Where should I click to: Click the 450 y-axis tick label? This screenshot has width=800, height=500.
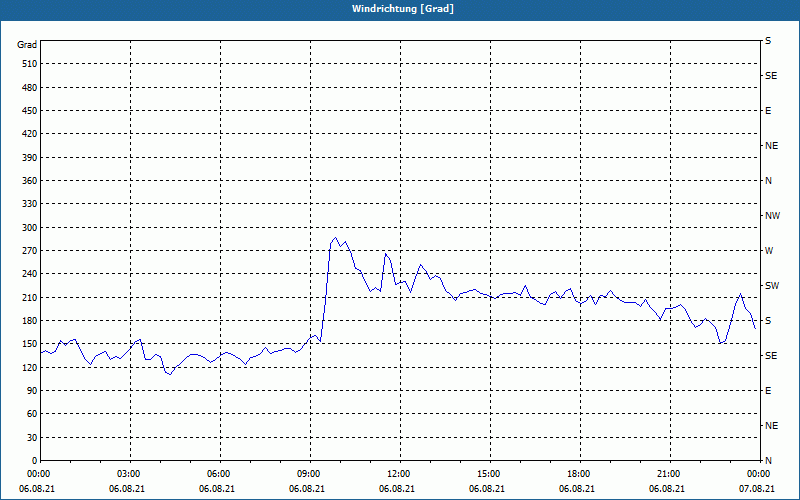click(x=30, y=111)
